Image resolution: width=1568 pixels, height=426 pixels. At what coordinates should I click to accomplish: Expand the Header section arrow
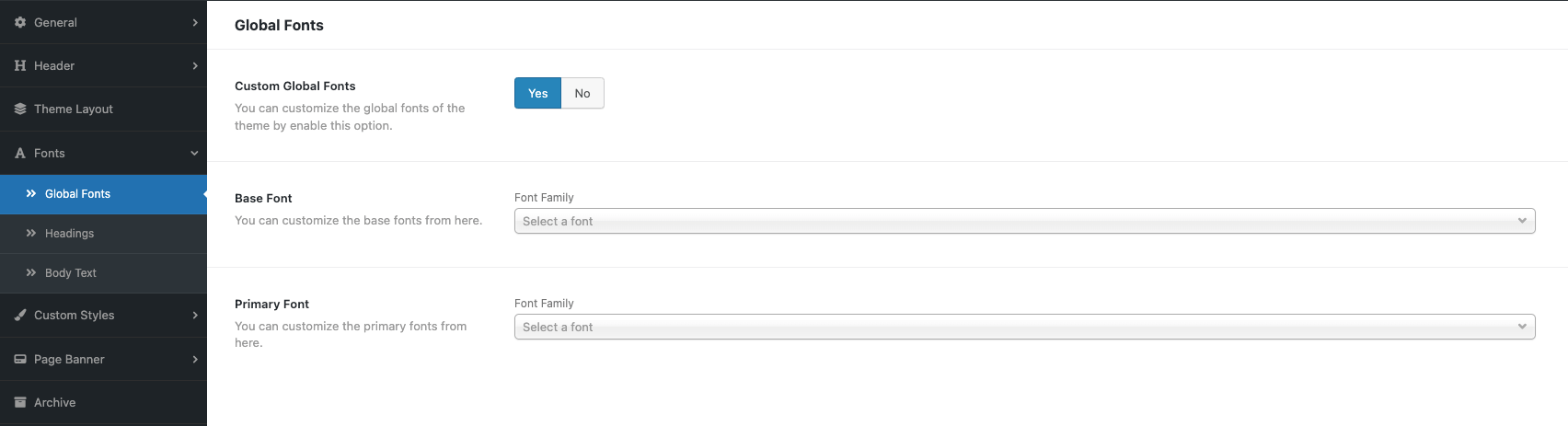click(x=195, y=65)
